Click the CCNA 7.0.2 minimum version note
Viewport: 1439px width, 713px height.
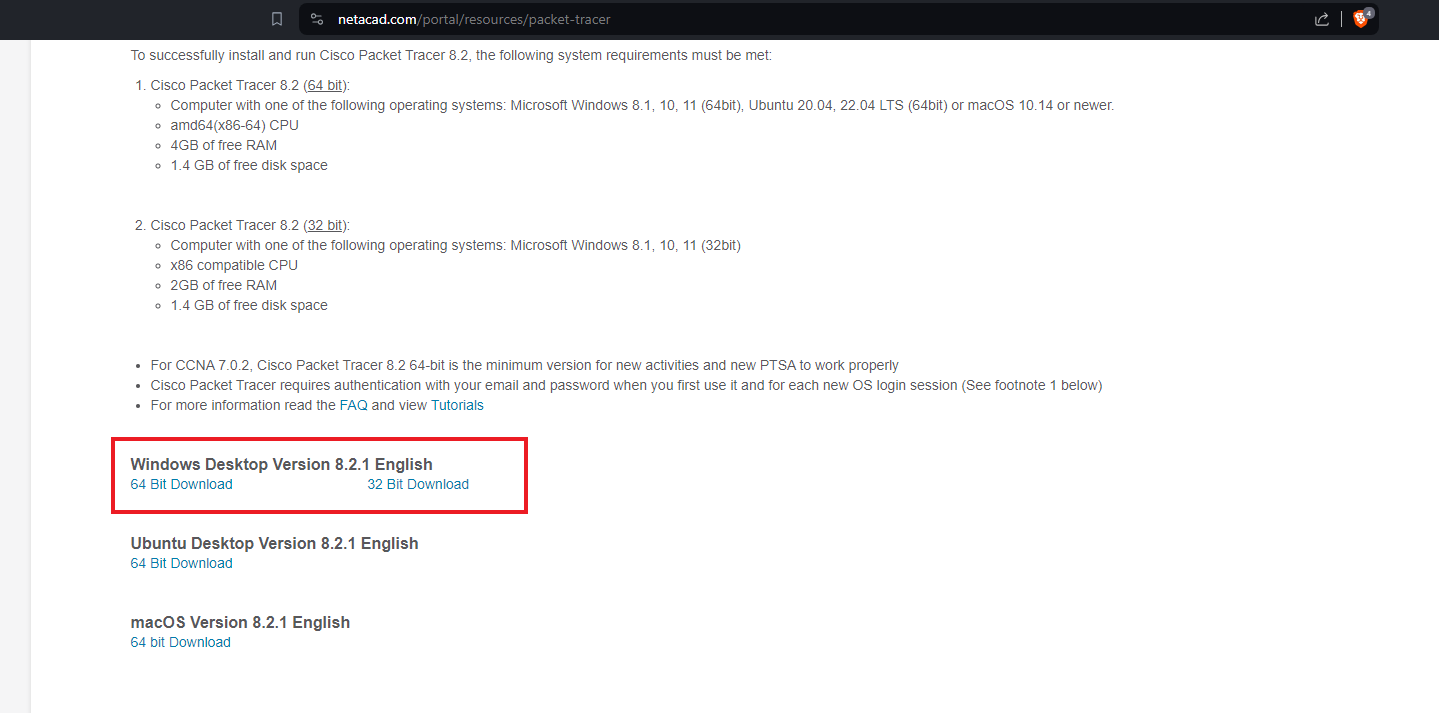(524, 365)
